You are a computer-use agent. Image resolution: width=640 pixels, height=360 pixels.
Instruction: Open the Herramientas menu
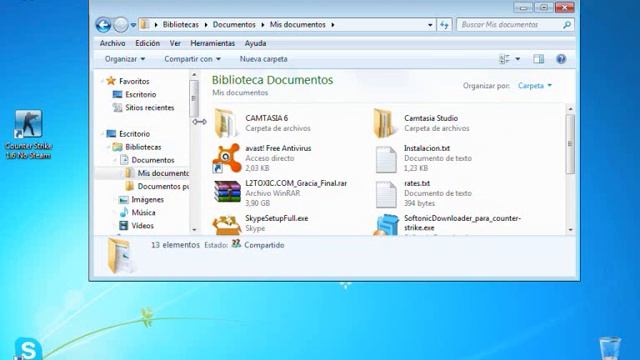[x=212, y=43]
